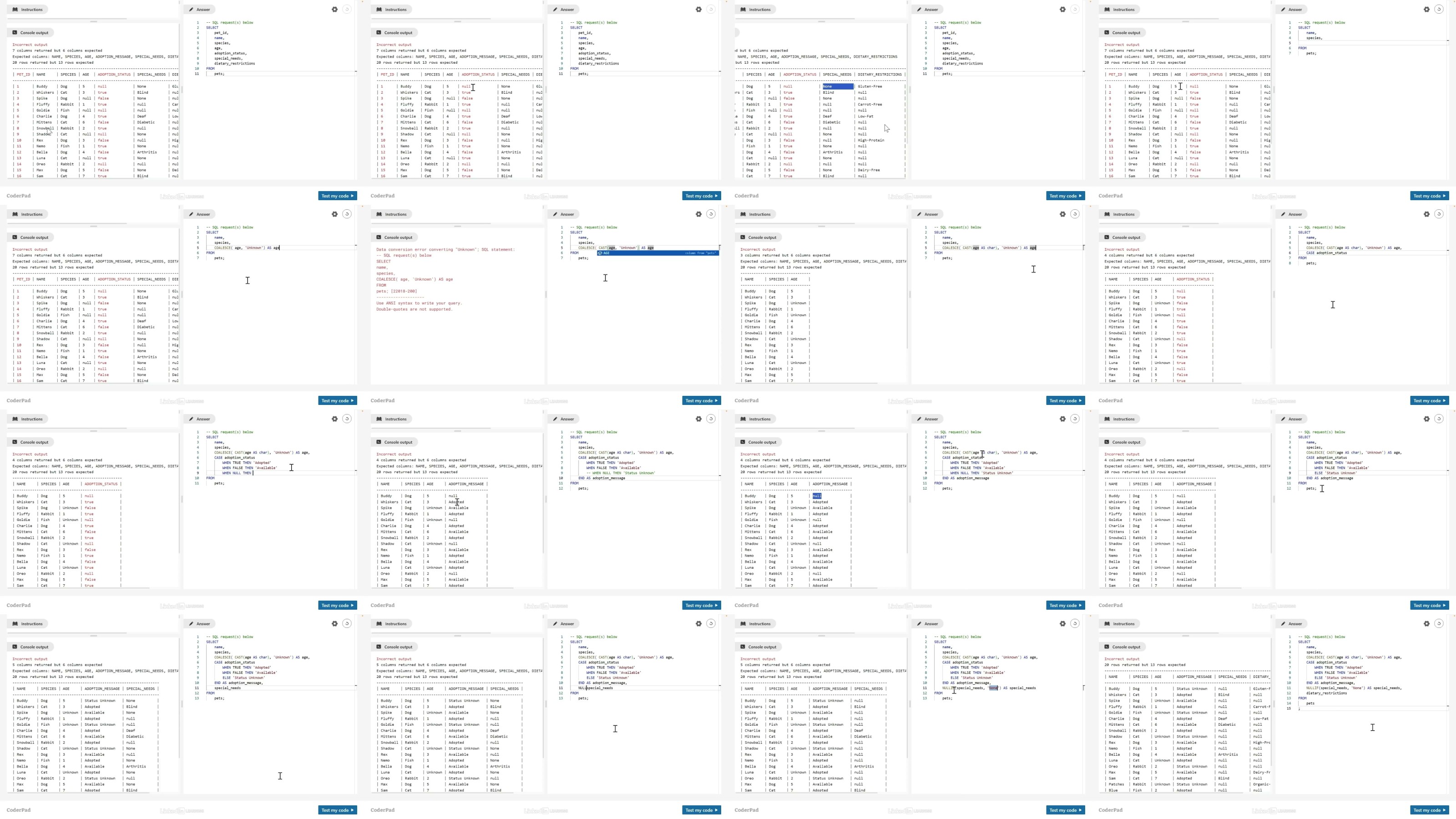
Task: Click reset icon in data conversion error panel
Action: [711, 214]
